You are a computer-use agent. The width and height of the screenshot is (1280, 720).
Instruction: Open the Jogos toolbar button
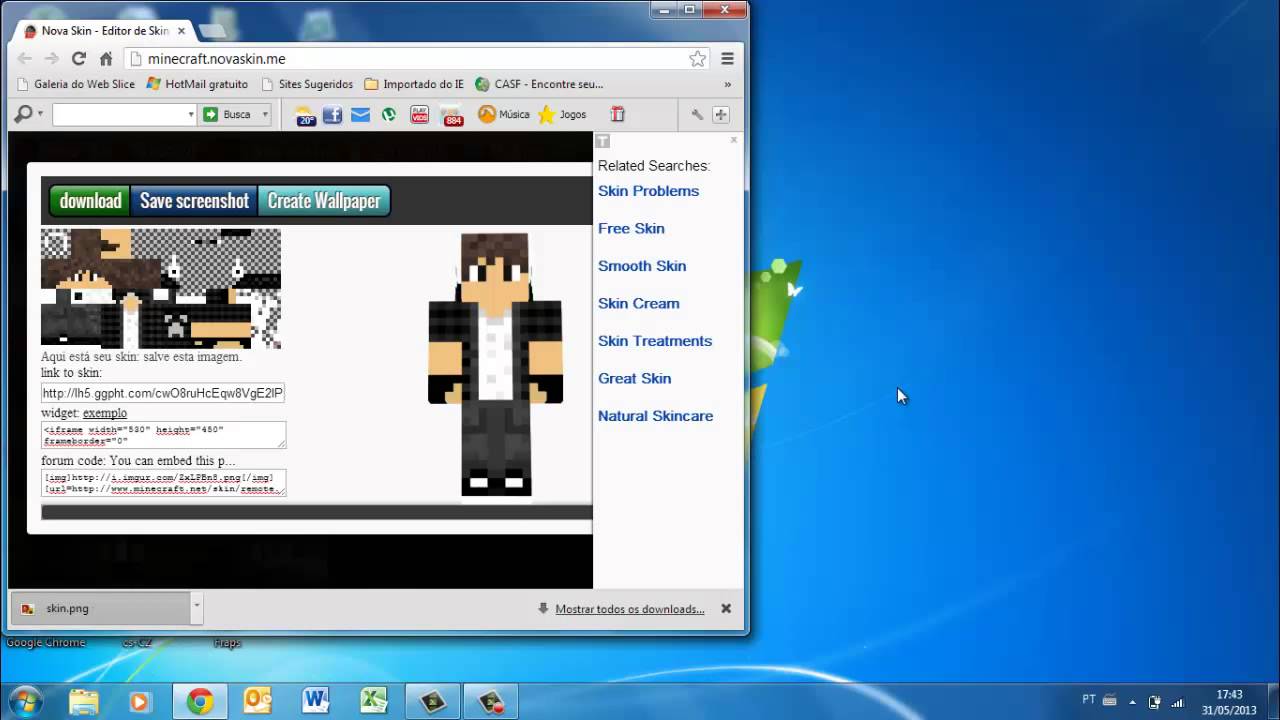pos(563,115)
